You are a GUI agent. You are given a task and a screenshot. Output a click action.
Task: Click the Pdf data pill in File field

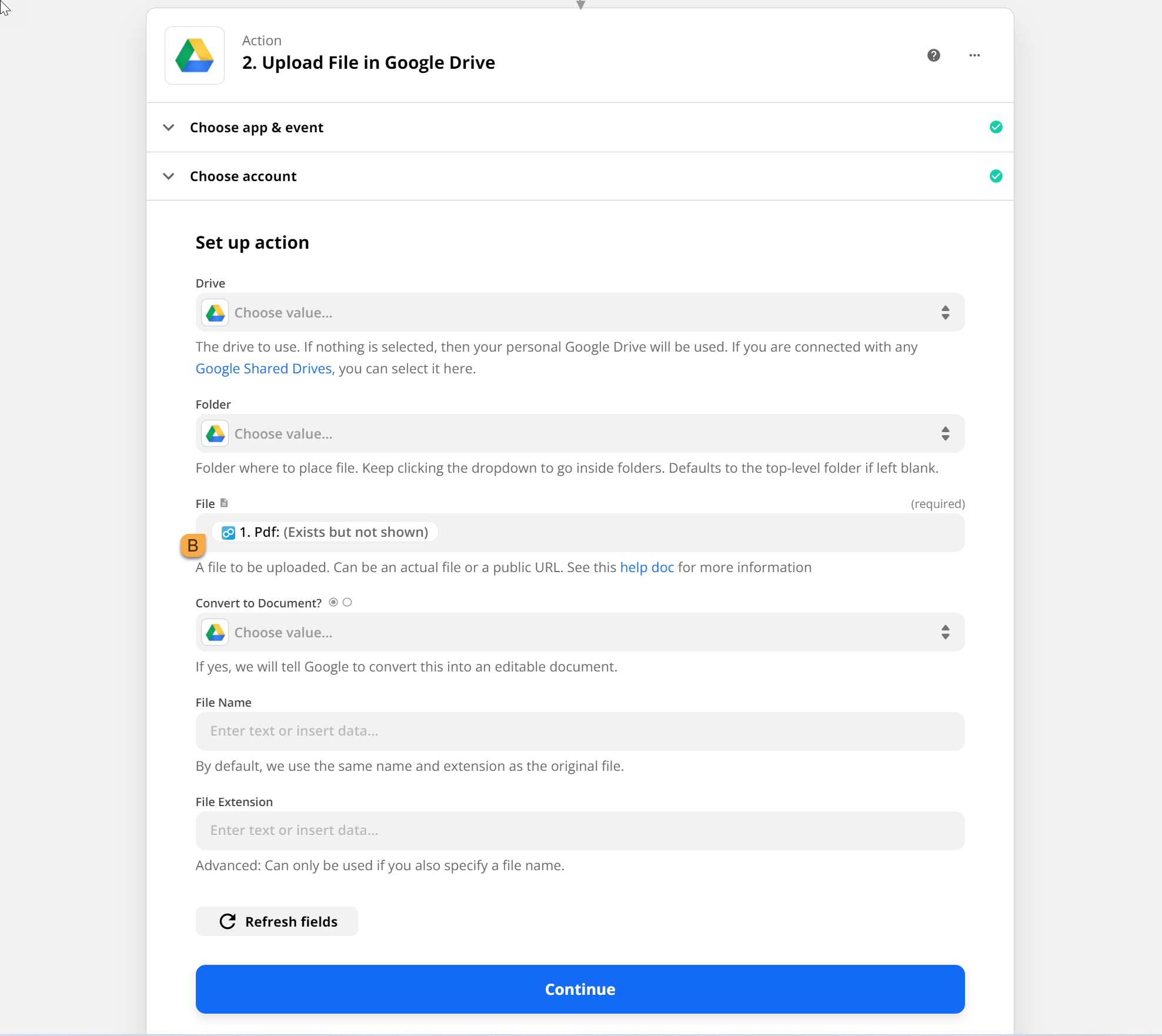click(325, 532)
